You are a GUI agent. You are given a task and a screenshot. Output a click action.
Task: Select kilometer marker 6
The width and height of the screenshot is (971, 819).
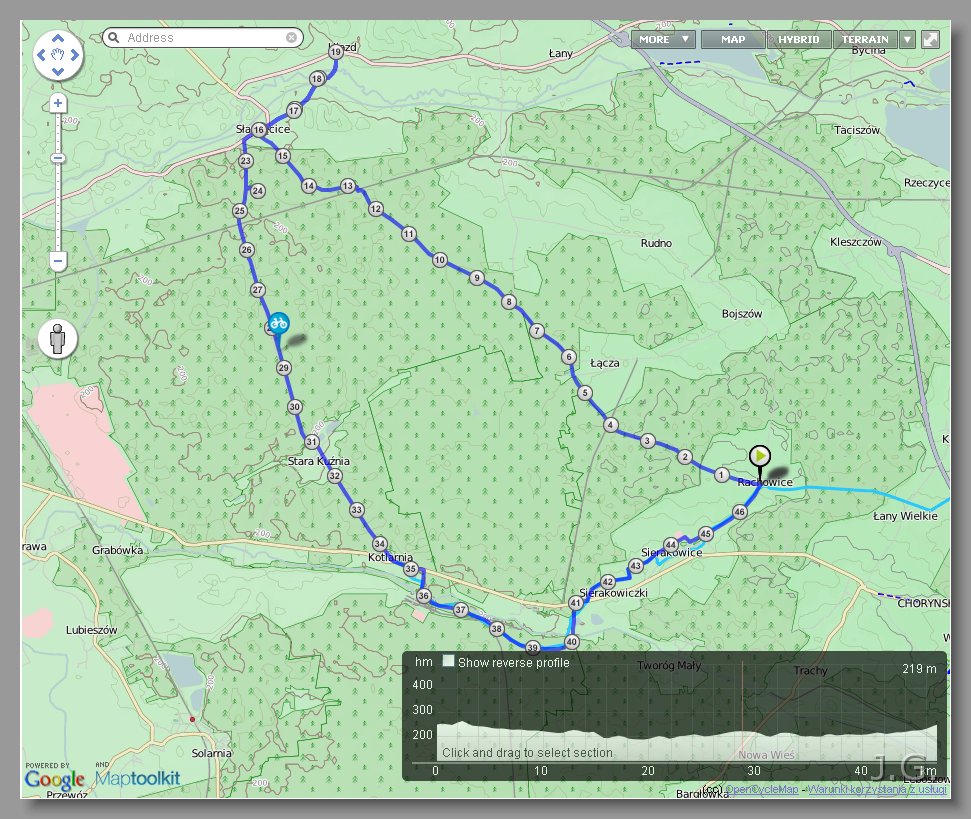click(x=568, y=357)
